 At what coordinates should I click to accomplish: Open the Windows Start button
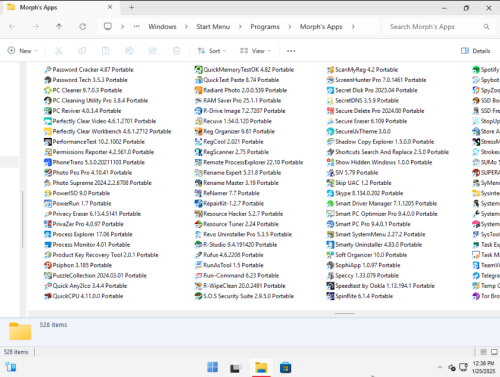212,367
